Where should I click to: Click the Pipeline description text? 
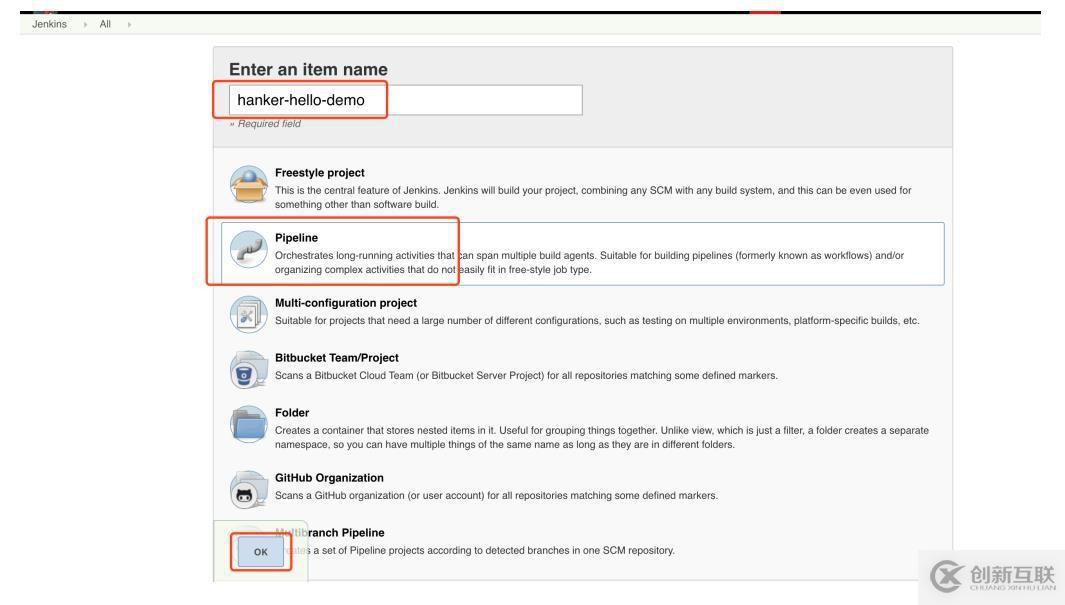pos(589,262)
